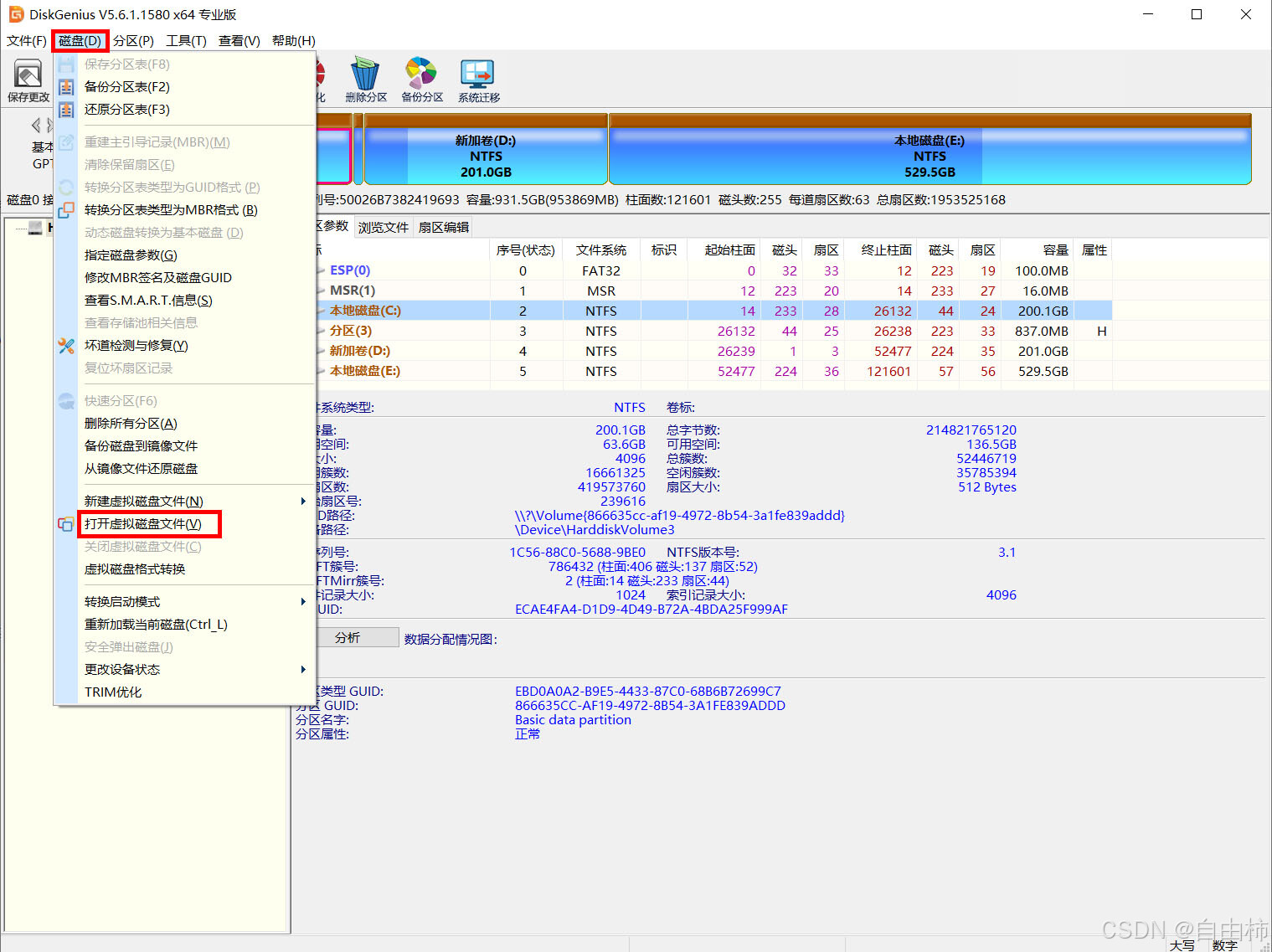
Task: Click the previous disk navigation arrow
Action: [x=36, y=126]
